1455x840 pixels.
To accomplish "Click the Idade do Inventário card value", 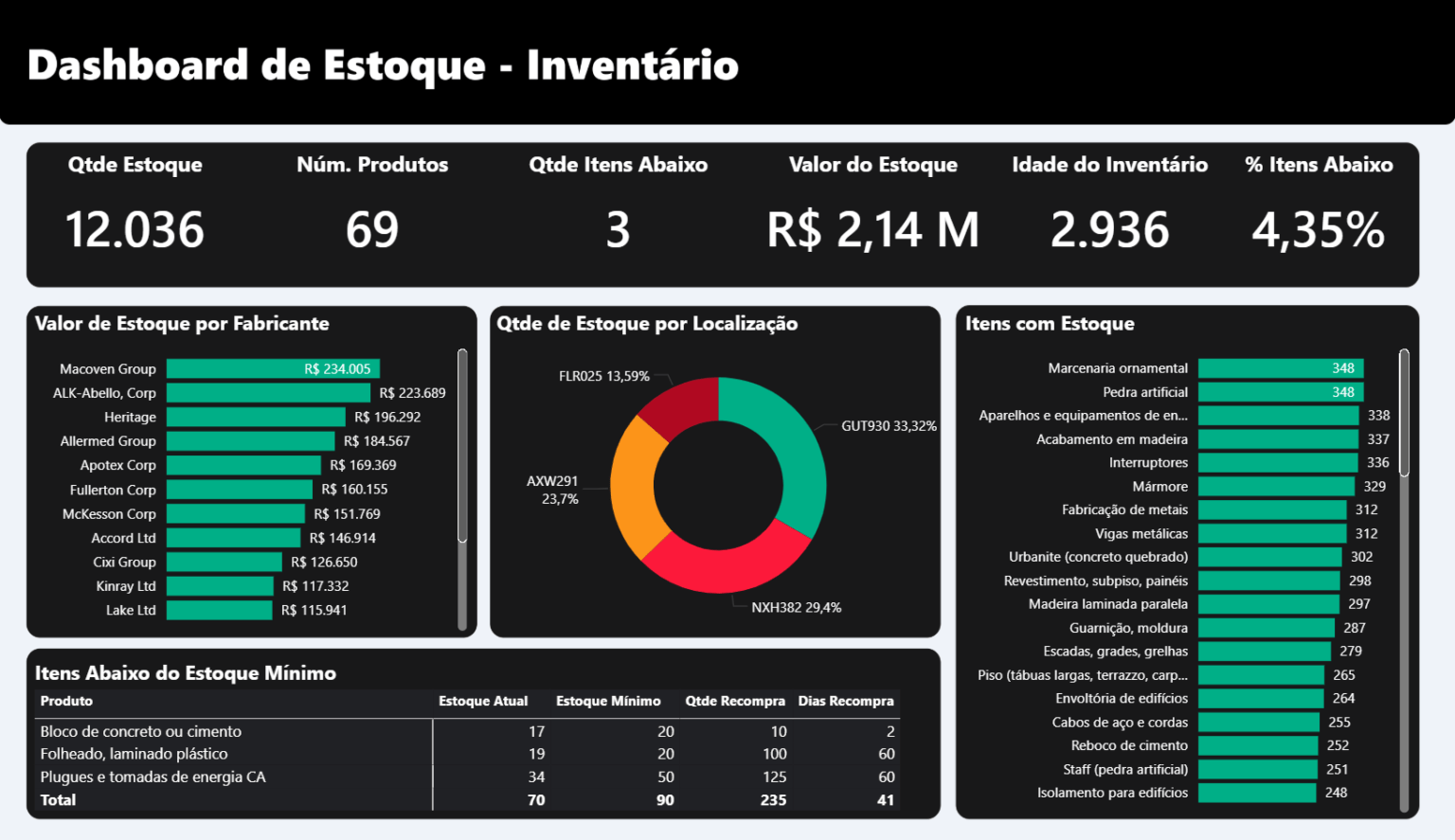I will coord(1110,228).
